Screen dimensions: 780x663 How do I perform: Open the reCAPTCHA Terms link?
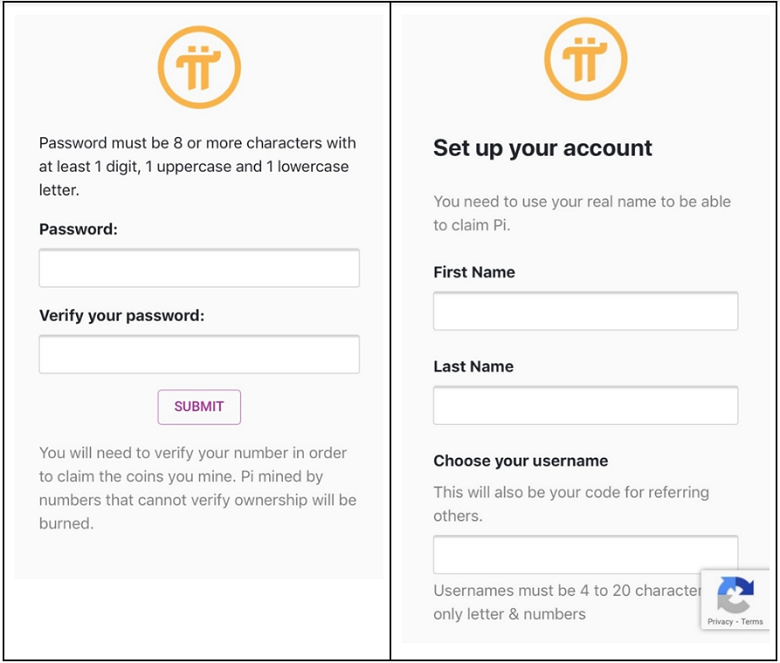[752, 622]
